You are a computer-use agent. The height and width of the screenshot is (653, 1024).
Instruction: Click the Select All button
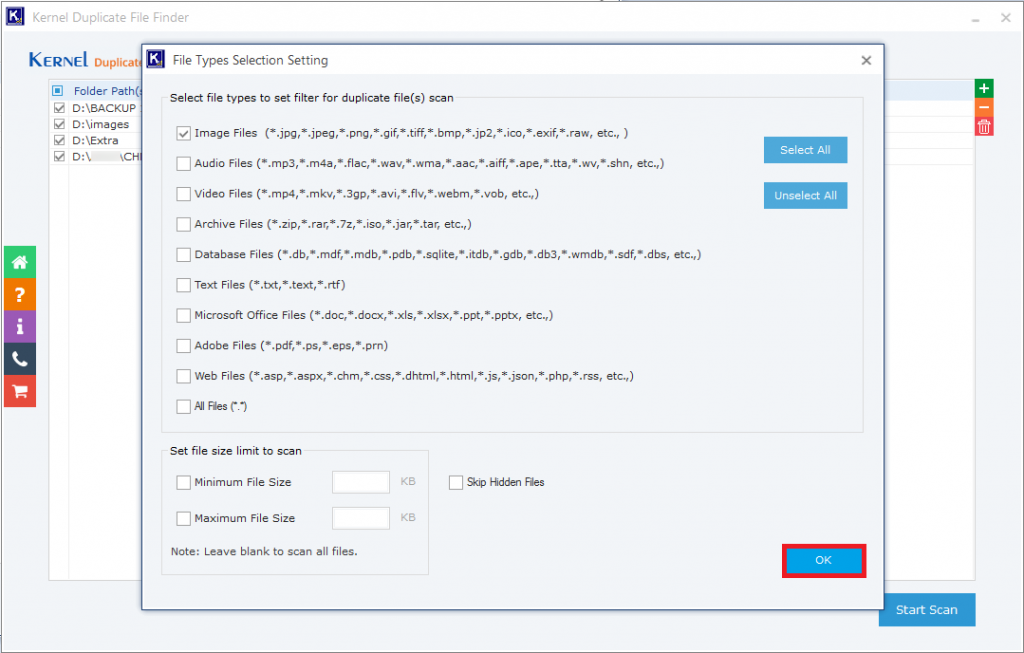[805, 150]
